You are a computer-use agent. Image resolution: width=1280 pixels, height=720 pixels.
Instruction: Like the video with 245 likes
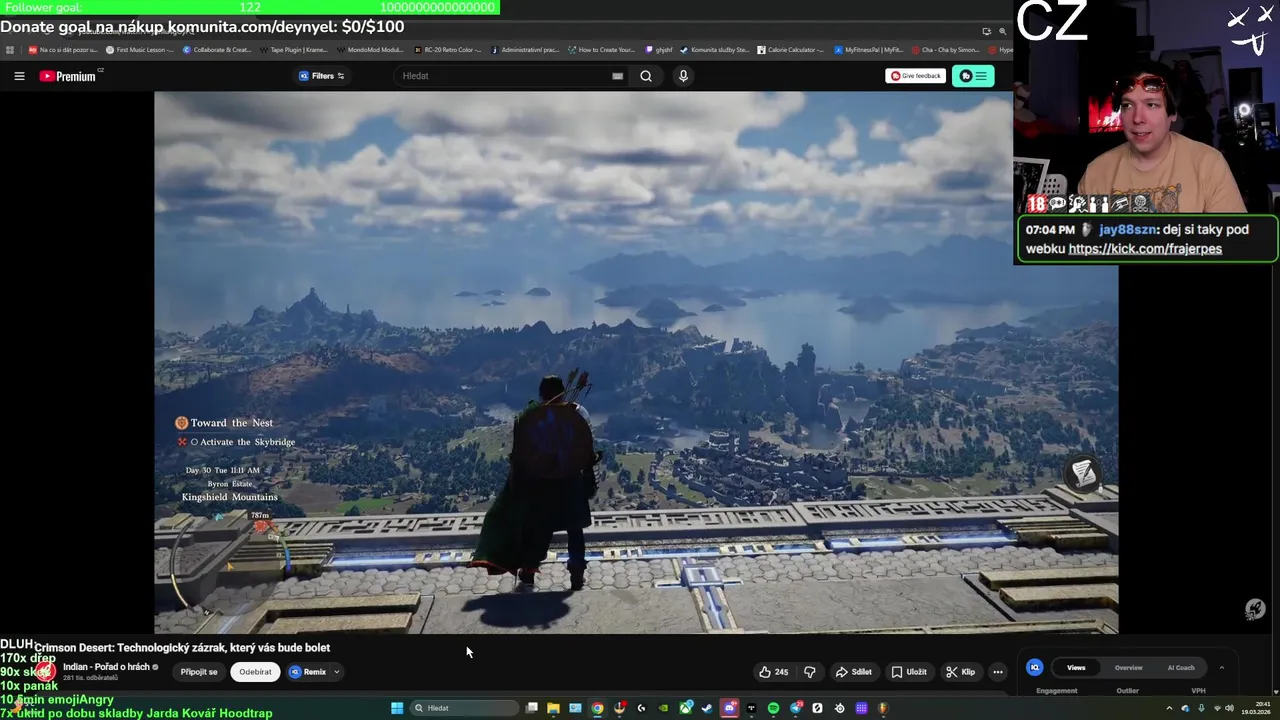773,672
